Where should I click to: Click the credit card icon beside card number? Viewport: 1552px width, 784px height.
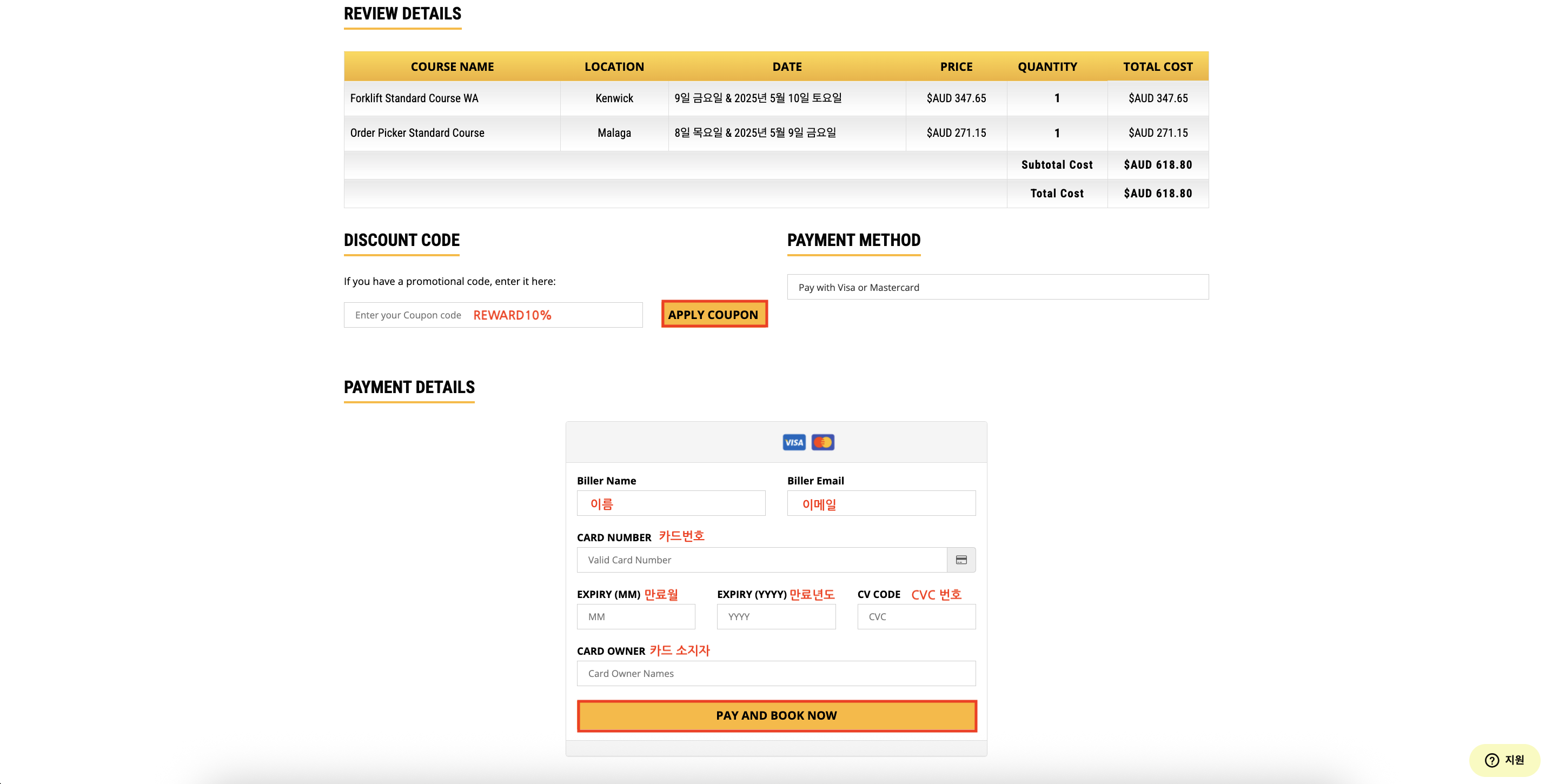[961, 560]
